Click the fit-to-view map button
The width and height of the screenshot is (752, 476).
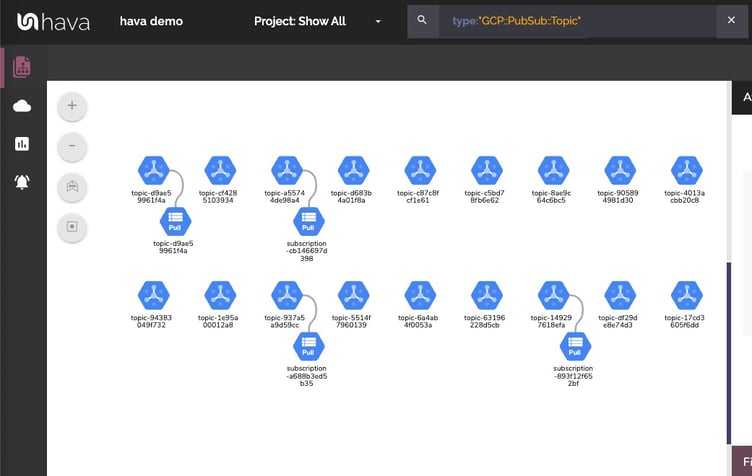point(72,186)
